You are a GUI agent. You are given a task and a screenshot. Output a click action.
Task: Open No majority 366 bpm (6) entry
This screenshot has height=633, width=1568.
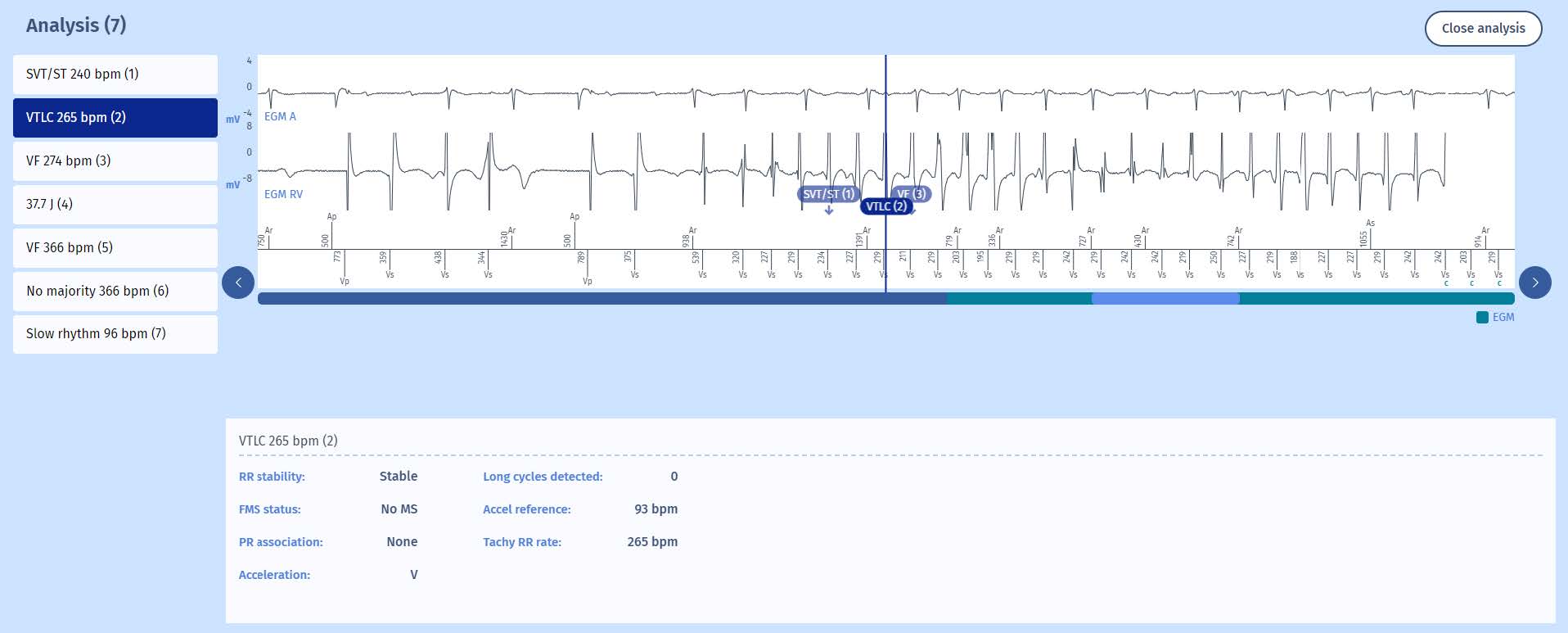tap(115, 292)
